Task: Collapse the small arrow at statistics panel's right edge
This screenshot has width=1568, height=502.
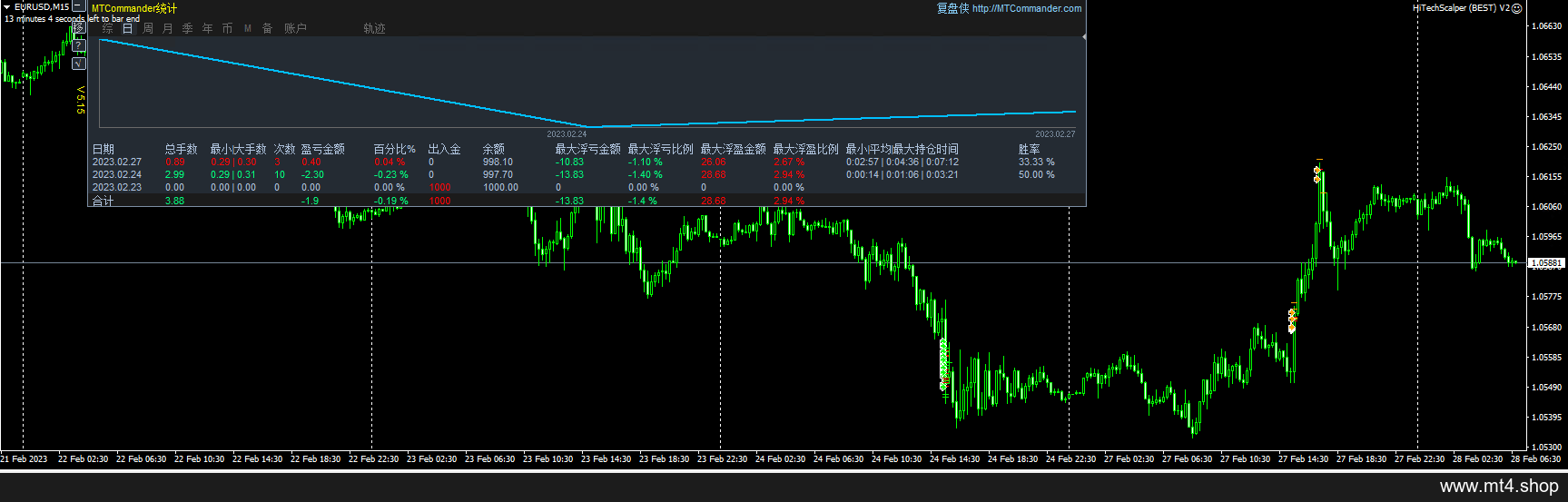Action: (x=1084, y=37)
